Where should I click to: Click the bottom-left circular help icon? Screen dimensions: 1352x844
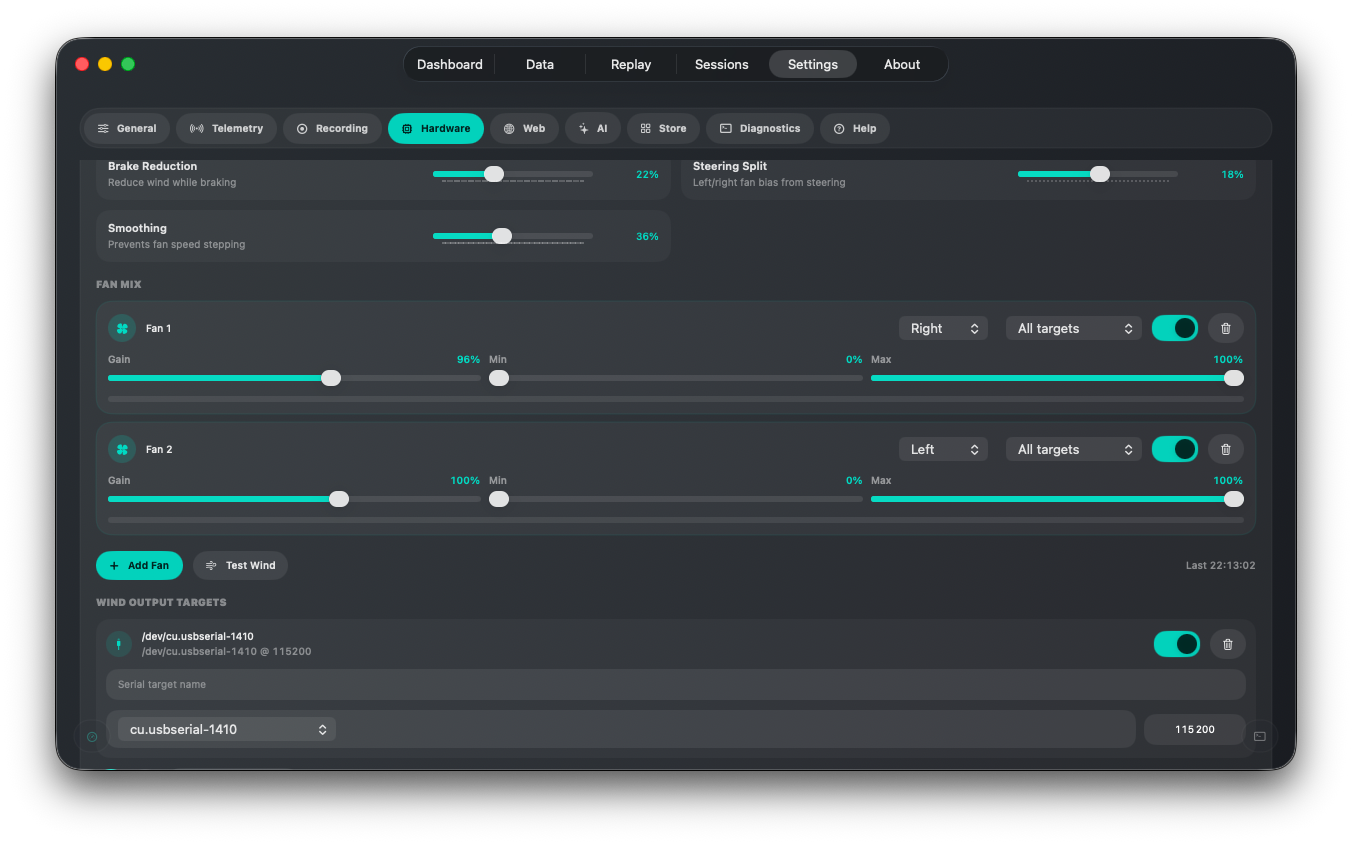(92, 737)
